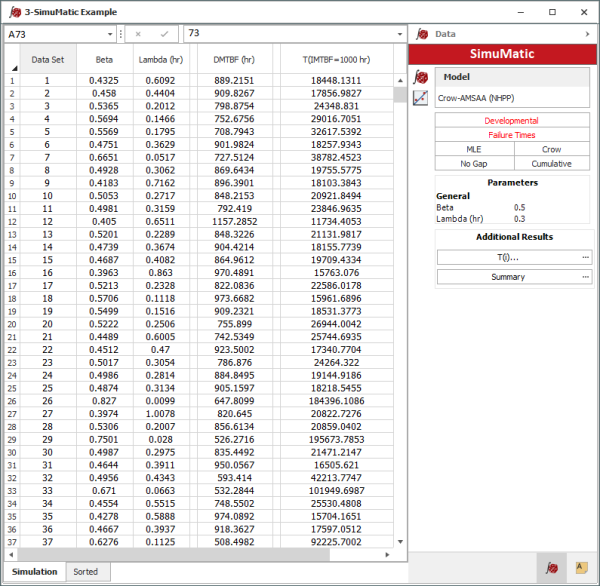Image resolution: width=600 pixels, height=586 pixels.
Task: Select the Simulation tab
Action: coord(35,571)
